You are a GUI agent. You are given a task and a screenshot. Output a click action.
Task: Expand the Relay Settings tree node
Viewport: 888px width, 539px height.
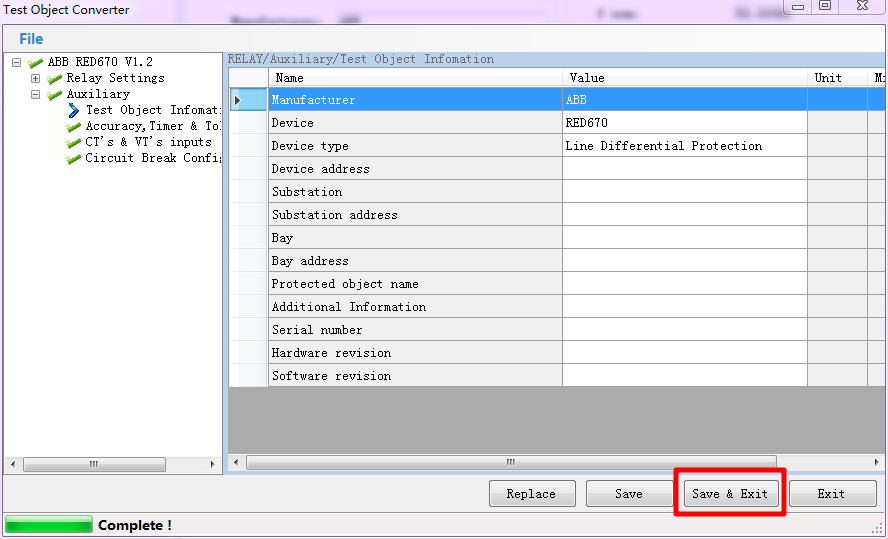pos(36,78)
